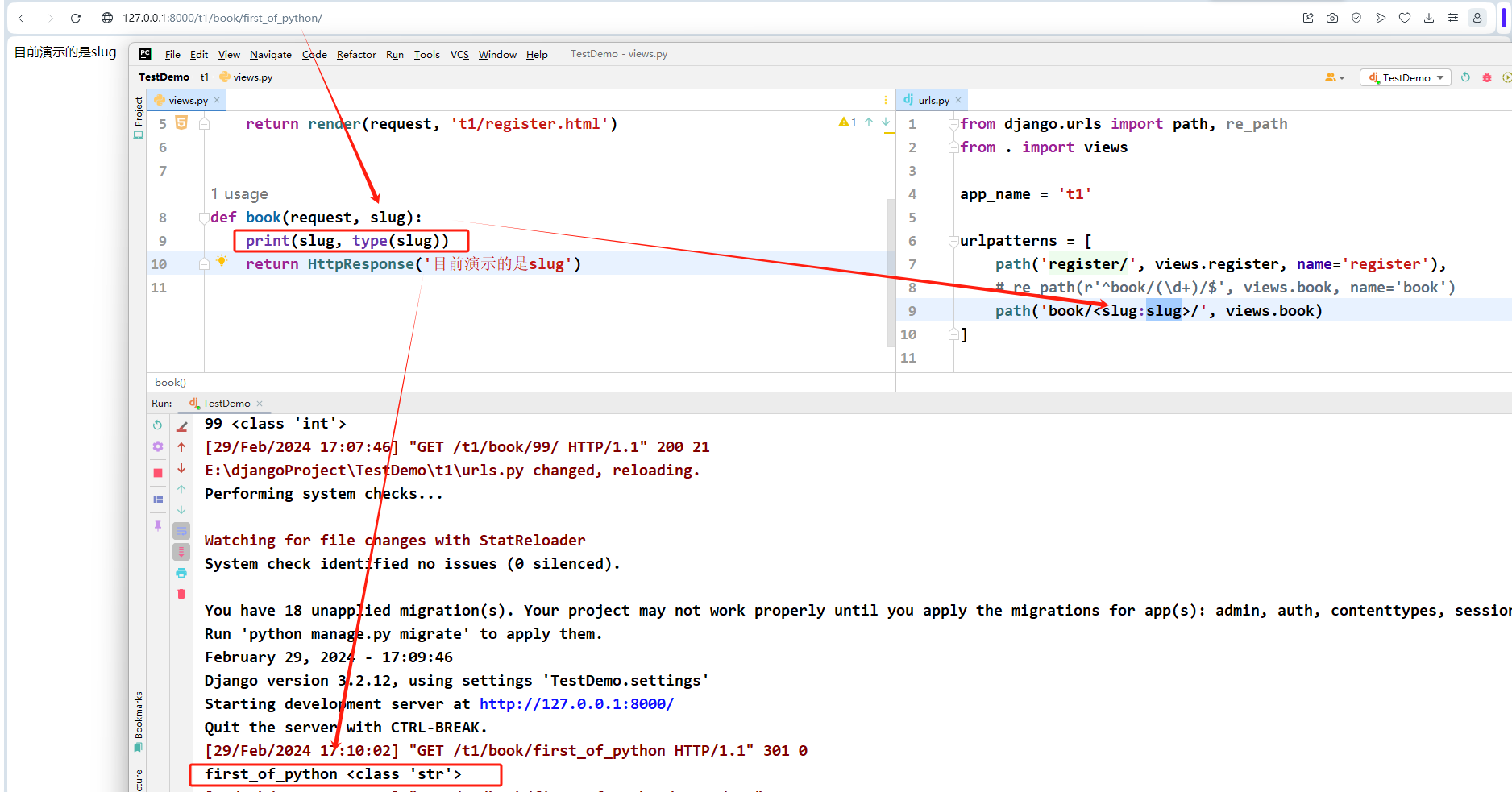
Task: Click the light bulb intention icon on line 10
Action: pyautogui.click(x=222, y=261)
